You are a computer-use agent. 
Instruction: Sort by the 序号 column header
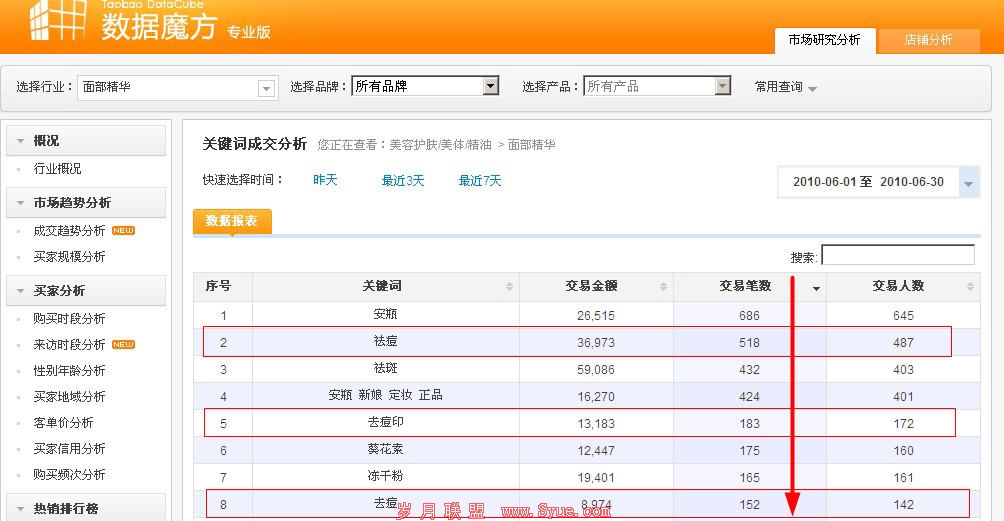click(x=218, y=286)
